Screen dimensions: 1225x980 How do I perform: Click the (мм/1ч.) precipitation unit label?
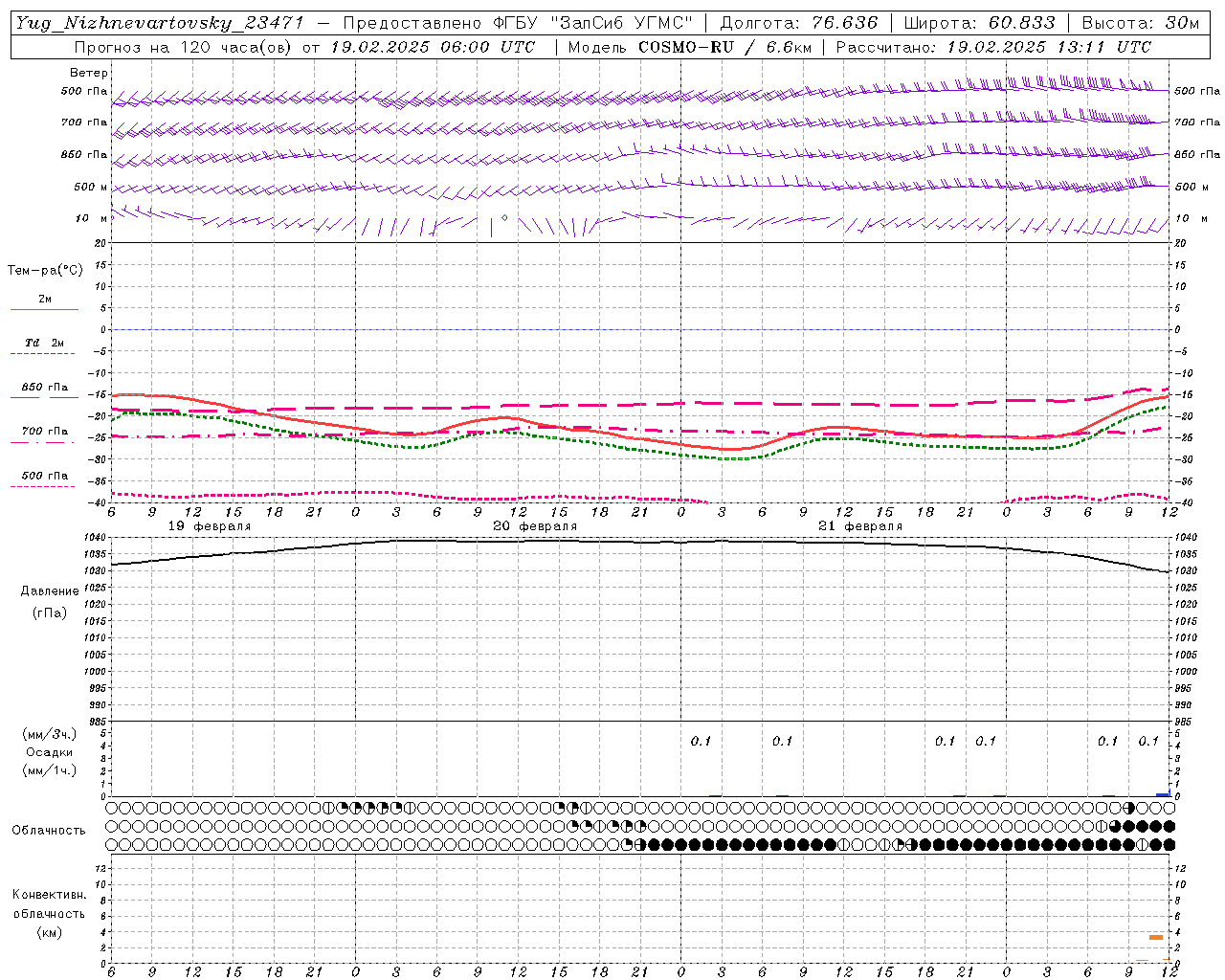(48, 770)
